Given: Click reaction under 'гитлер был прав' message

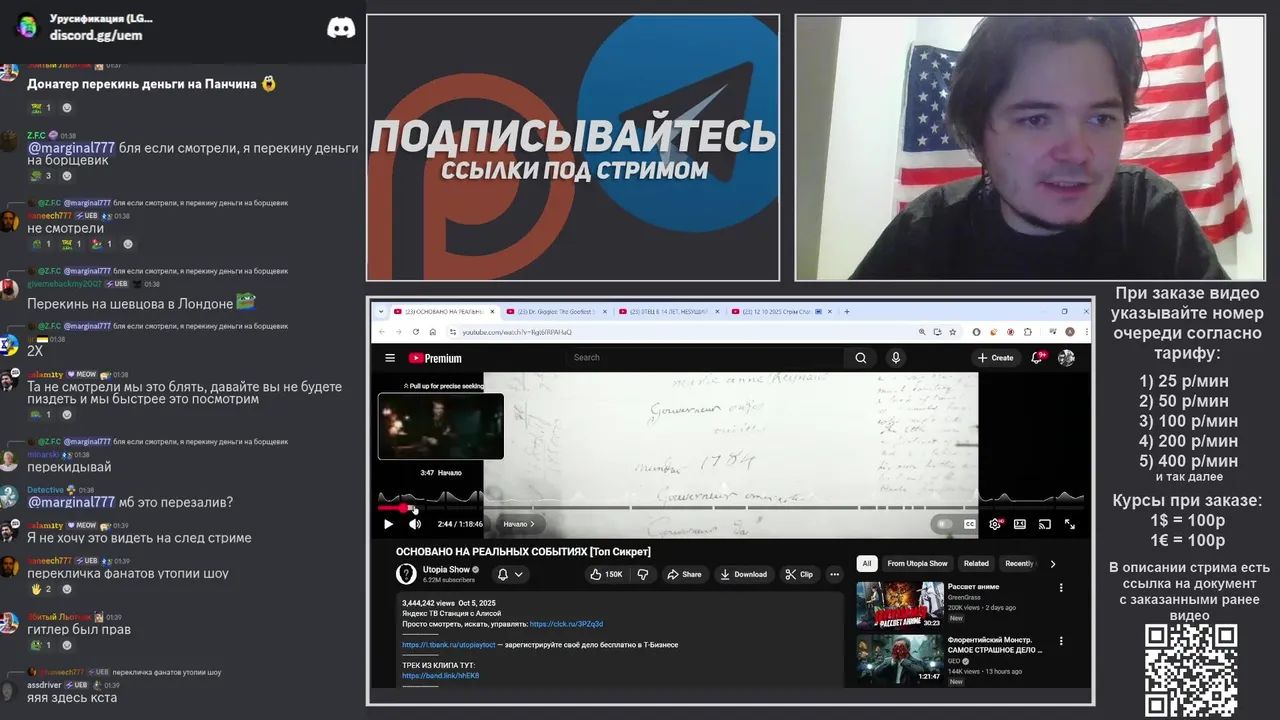Looking at the screenshot, I should click(40, 645).
